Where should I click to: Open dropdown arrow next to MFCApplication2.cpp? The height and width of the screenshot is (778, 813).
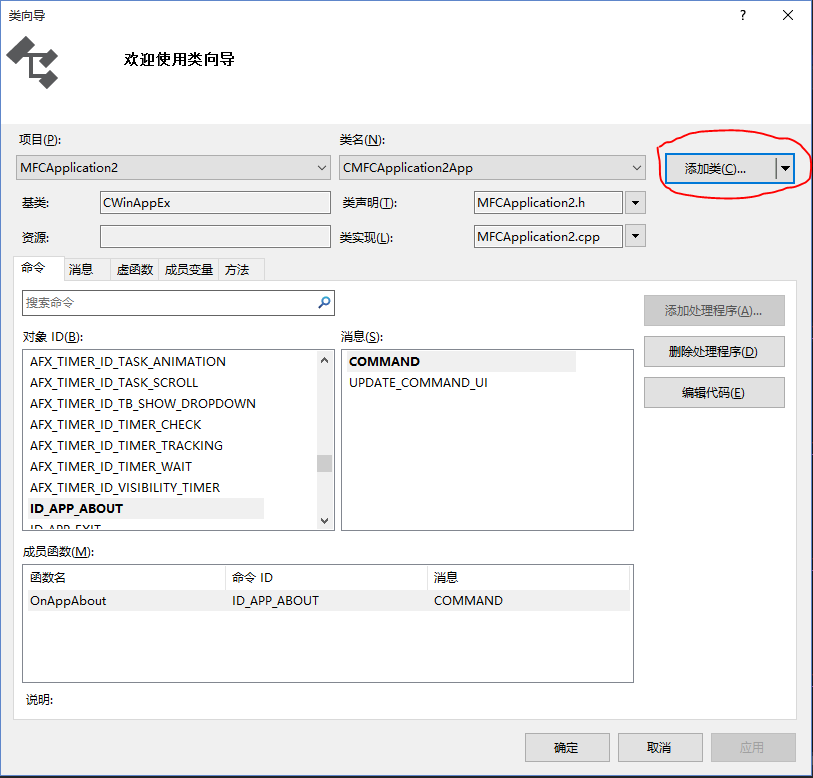pos(635,237)
